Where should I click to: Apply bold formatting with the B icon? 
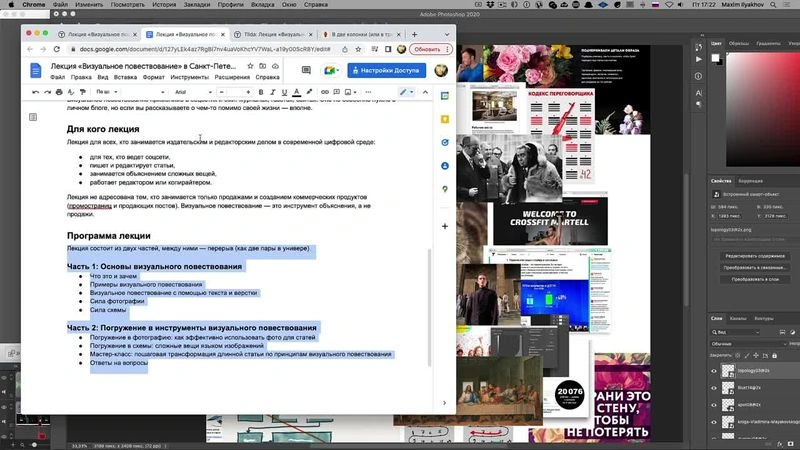pyautogui.click(x=261, y=92)
